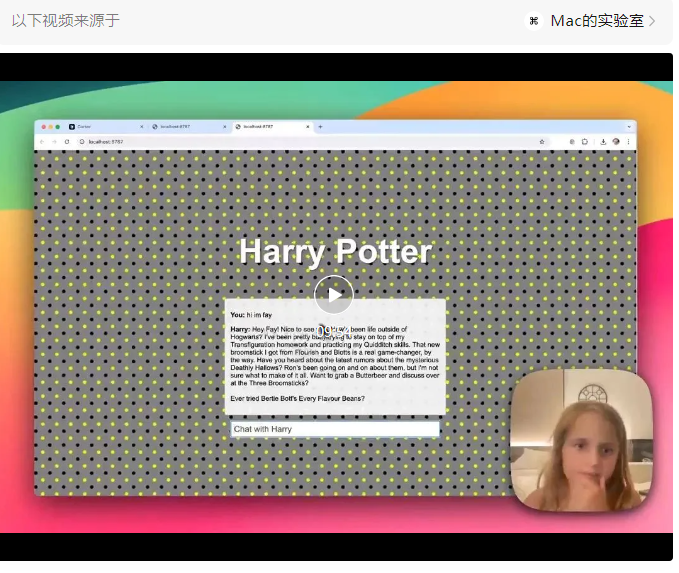Play the Harry Potter video
Screen dimensions: 679x573
[333, 295]
